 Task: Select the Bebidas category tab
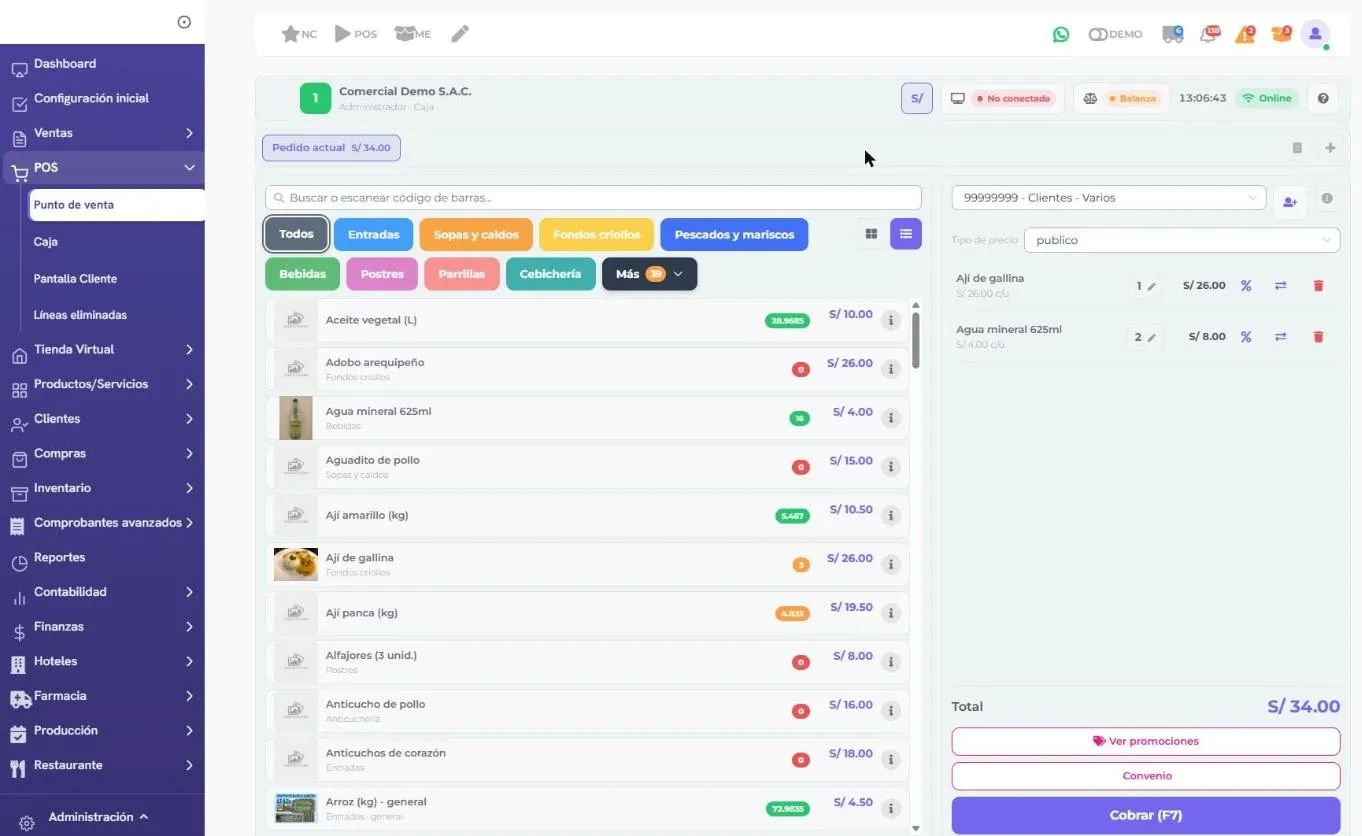[303, 274]
